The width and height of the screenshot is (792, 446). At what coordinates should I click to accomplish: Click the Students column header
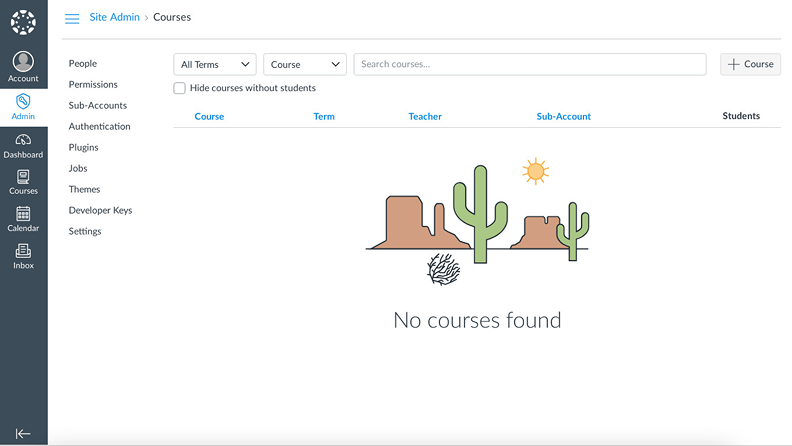point(741,116)
